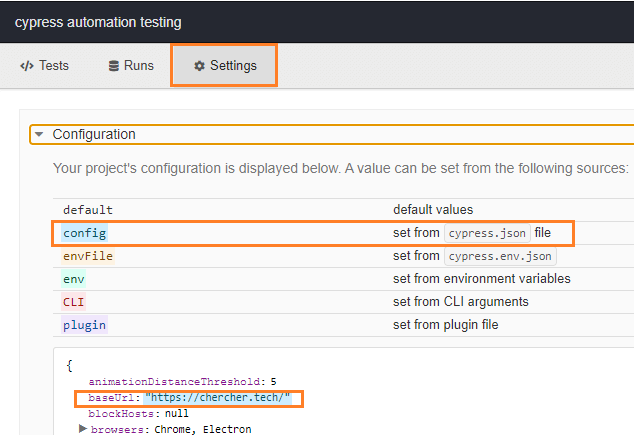634x435 pixels.
Task: Click the Runs database icon
Action: [x=114, y=66]
